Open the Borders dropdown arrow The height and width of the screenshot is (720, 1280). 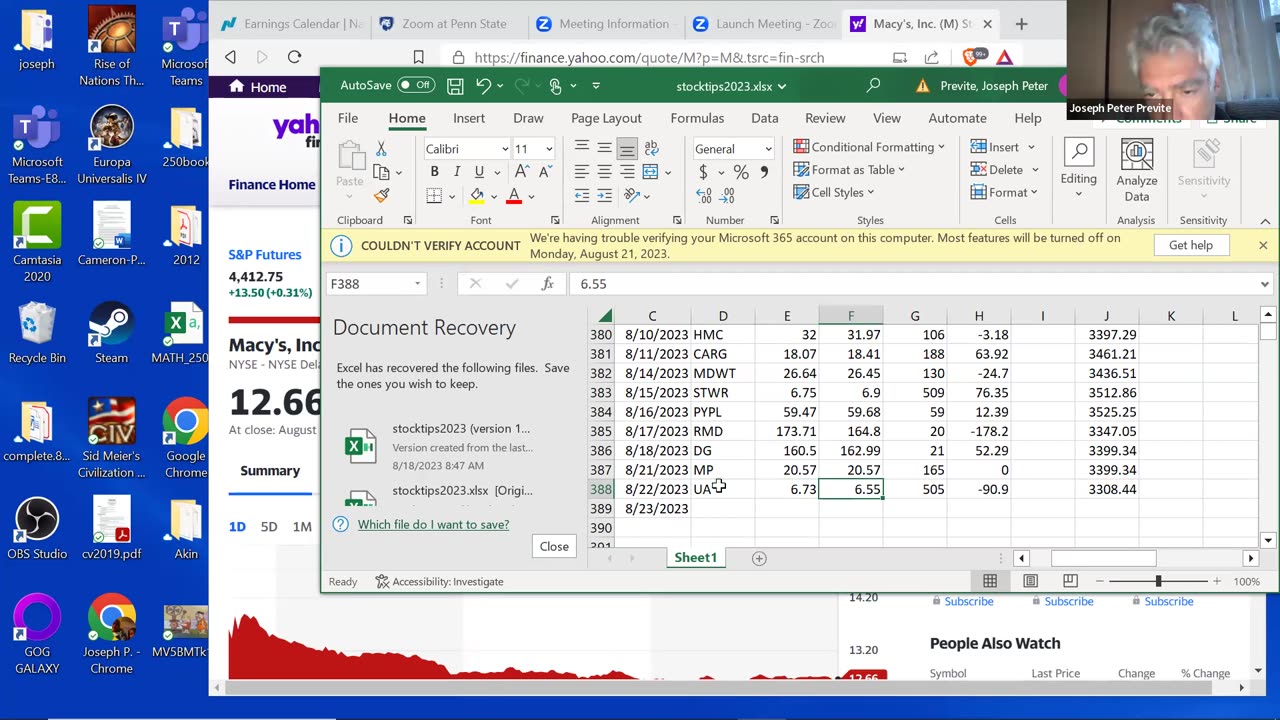[452, 196]
